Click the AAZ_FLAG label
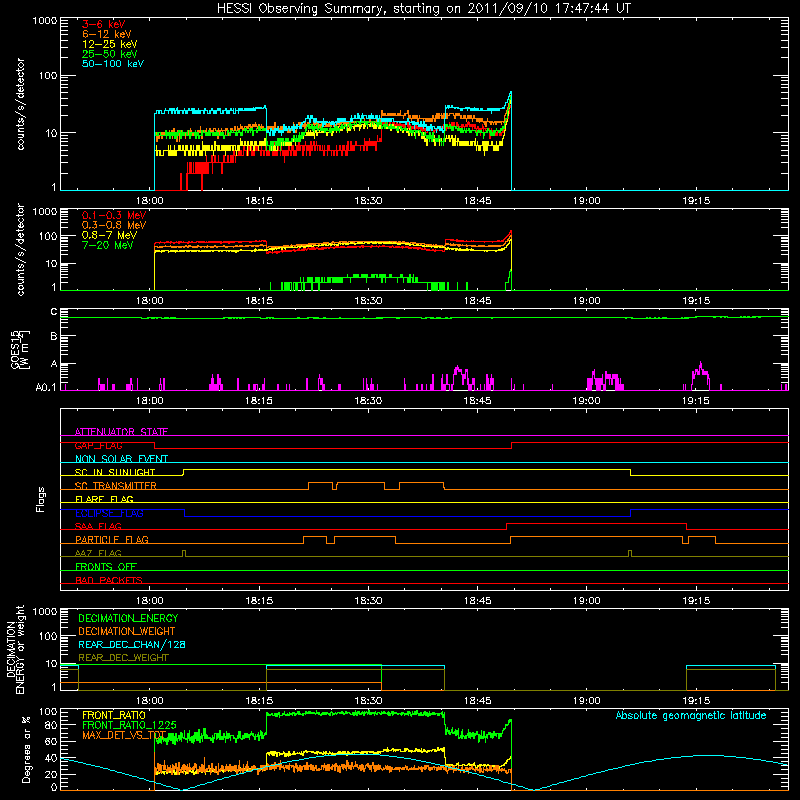Viewport: 800px width, 800px height. [98, 553]
